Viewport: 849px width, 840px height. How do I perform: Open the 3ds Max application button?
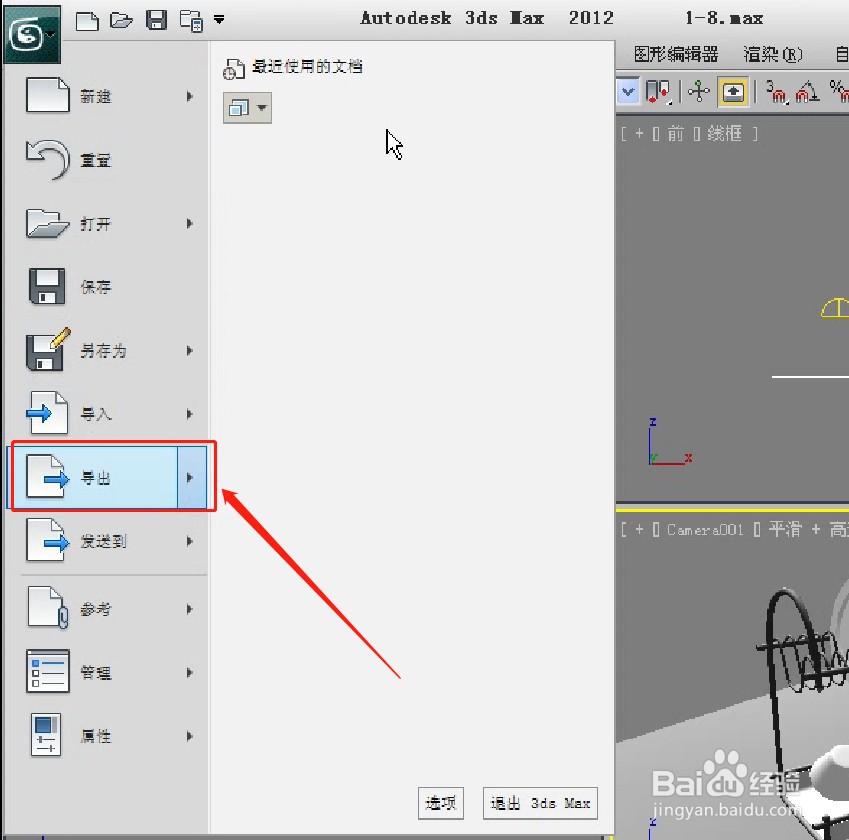[x=31, y=35]
